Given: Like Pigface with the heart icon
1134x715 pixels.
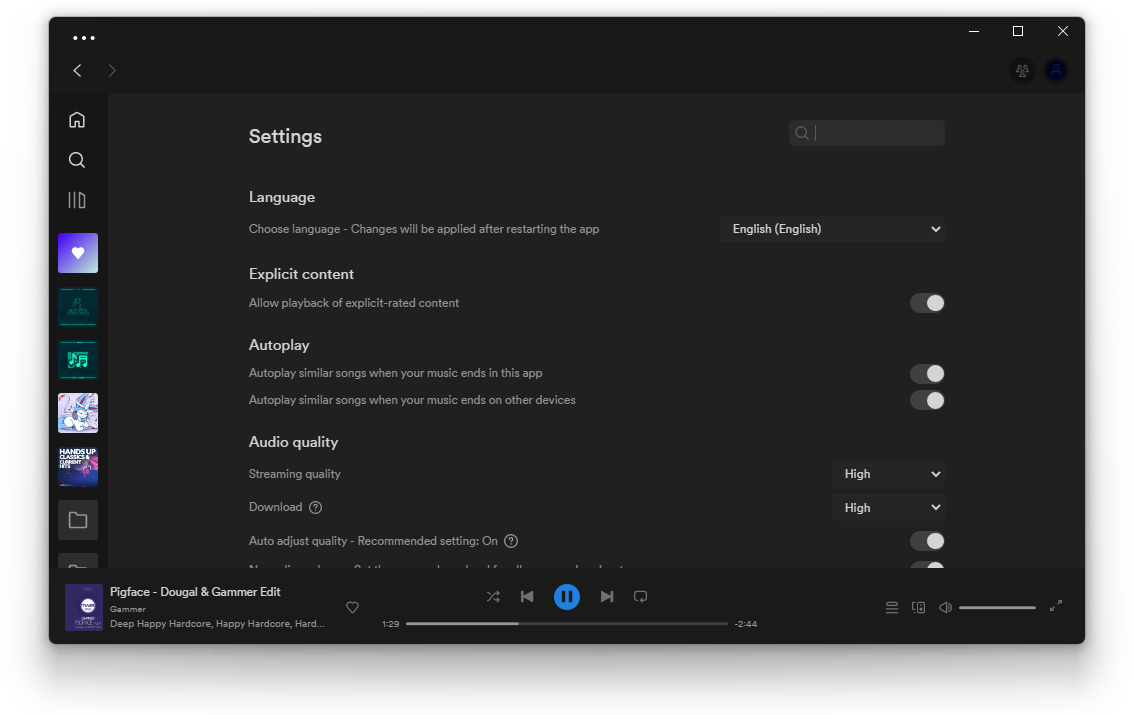Looking at the screenshot, I should [x=352, y=607].
